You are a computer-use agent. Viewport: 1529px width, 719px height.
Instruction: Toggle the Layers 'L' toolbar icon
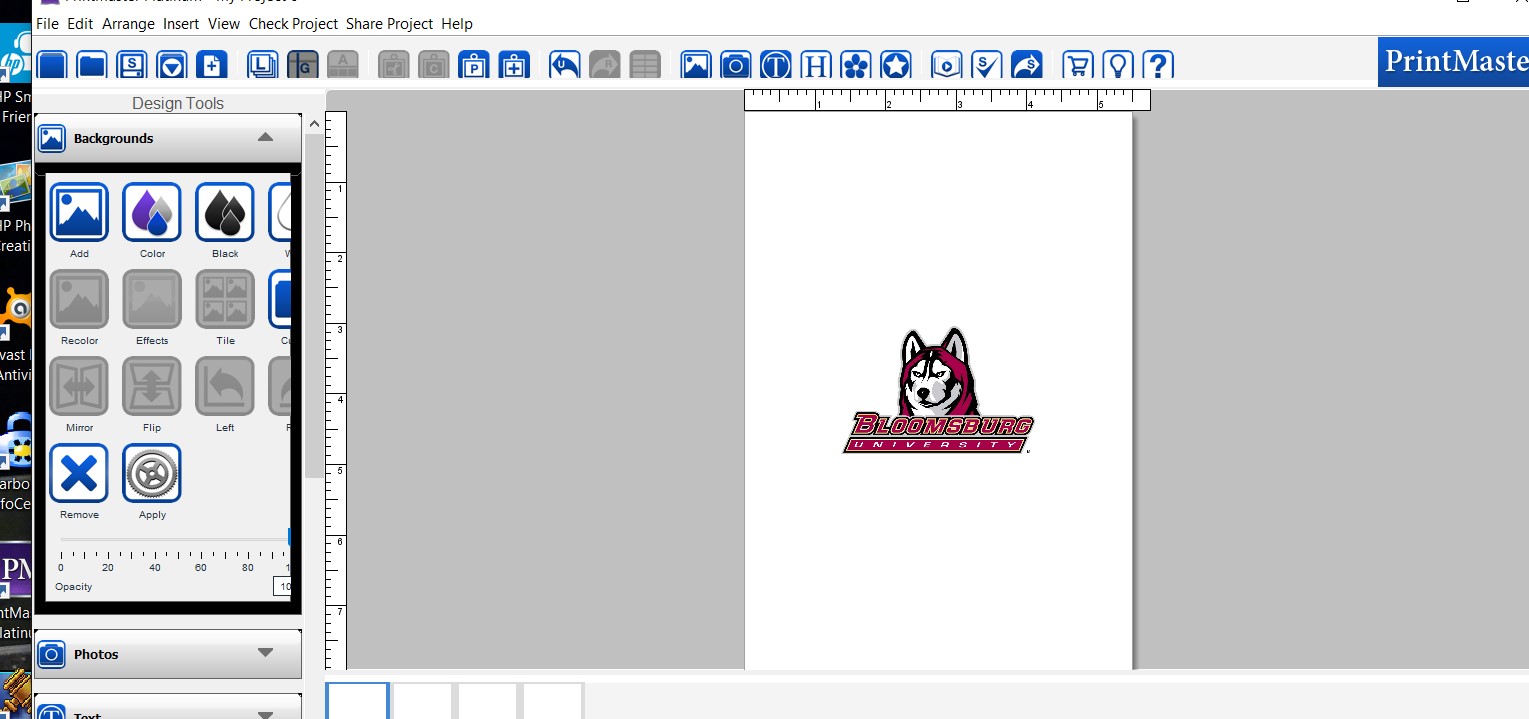tap(263, 65)
